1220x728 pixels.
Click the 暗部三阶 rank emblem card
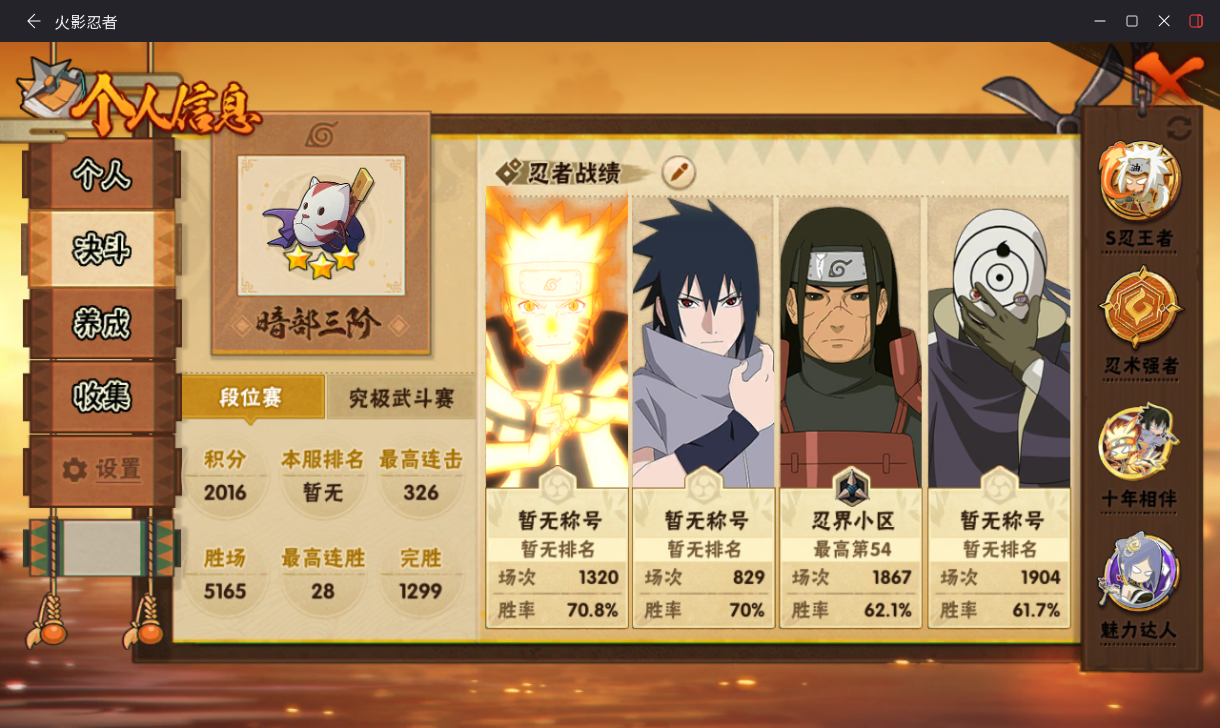[x=321, y=235]
